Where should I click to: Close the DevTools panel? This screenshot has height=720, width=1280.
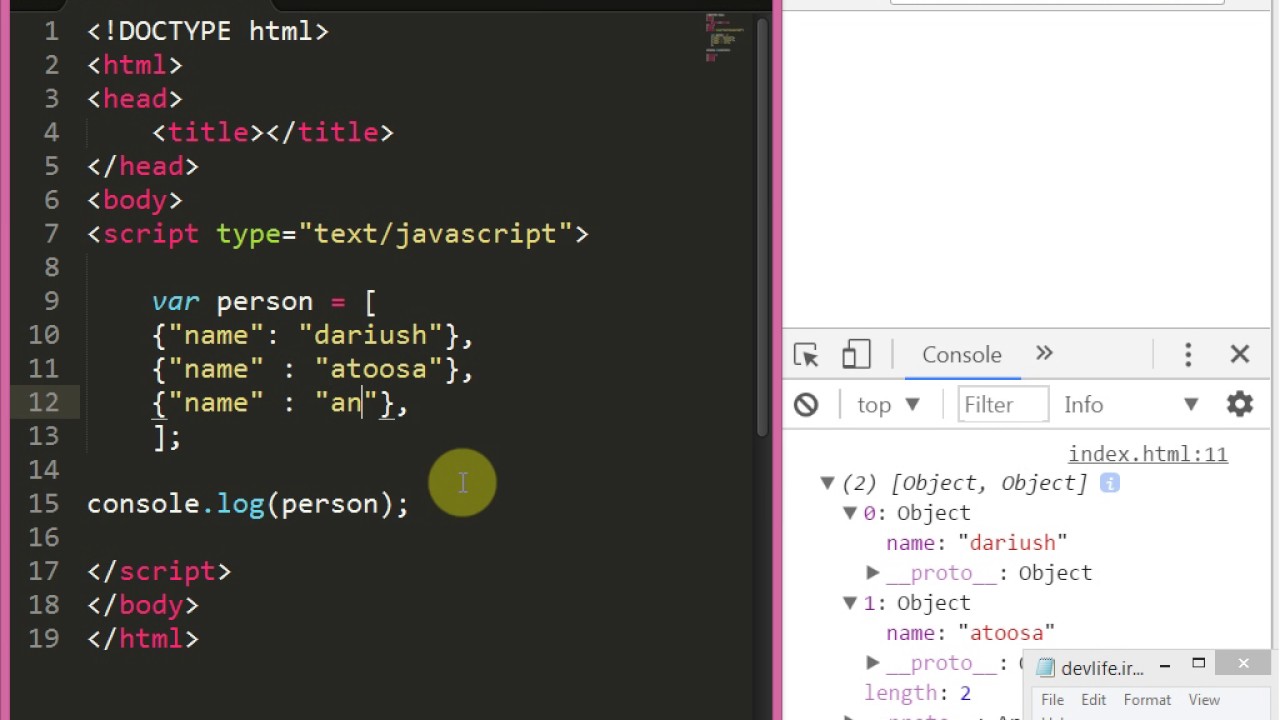coord(1240,354)
